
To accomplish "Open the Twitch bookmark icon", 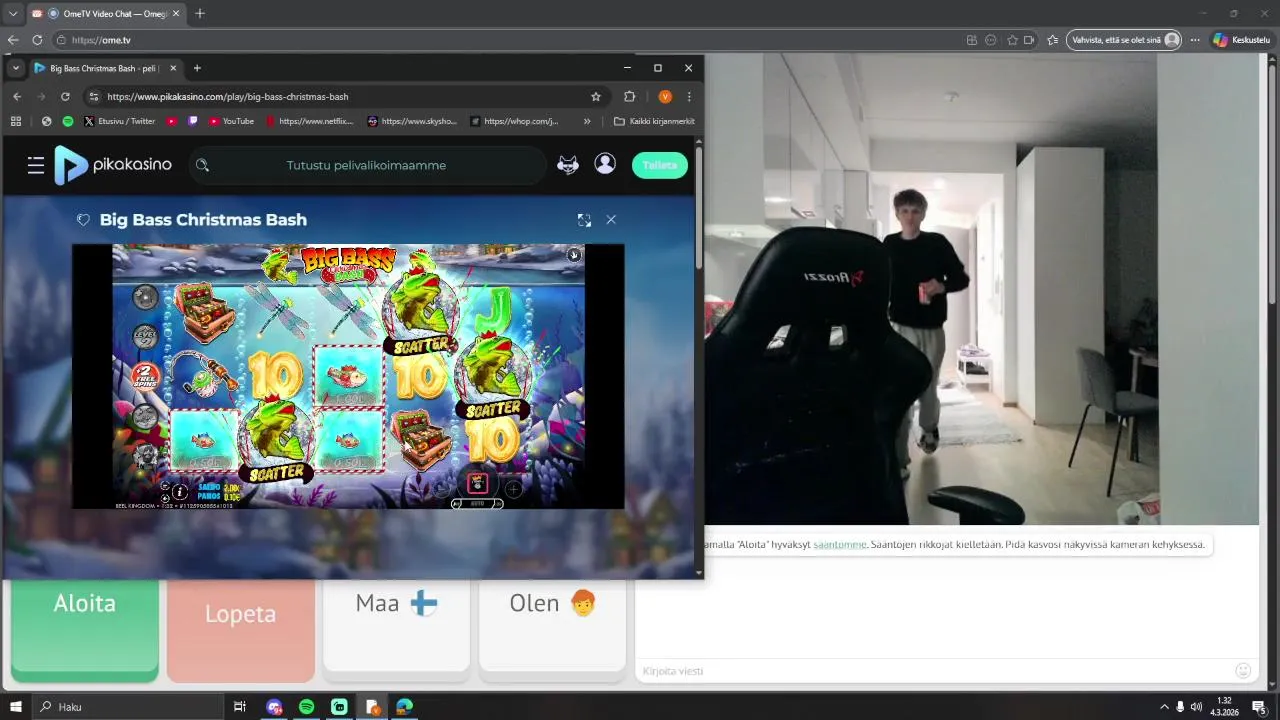I will [x=193, y=121].
